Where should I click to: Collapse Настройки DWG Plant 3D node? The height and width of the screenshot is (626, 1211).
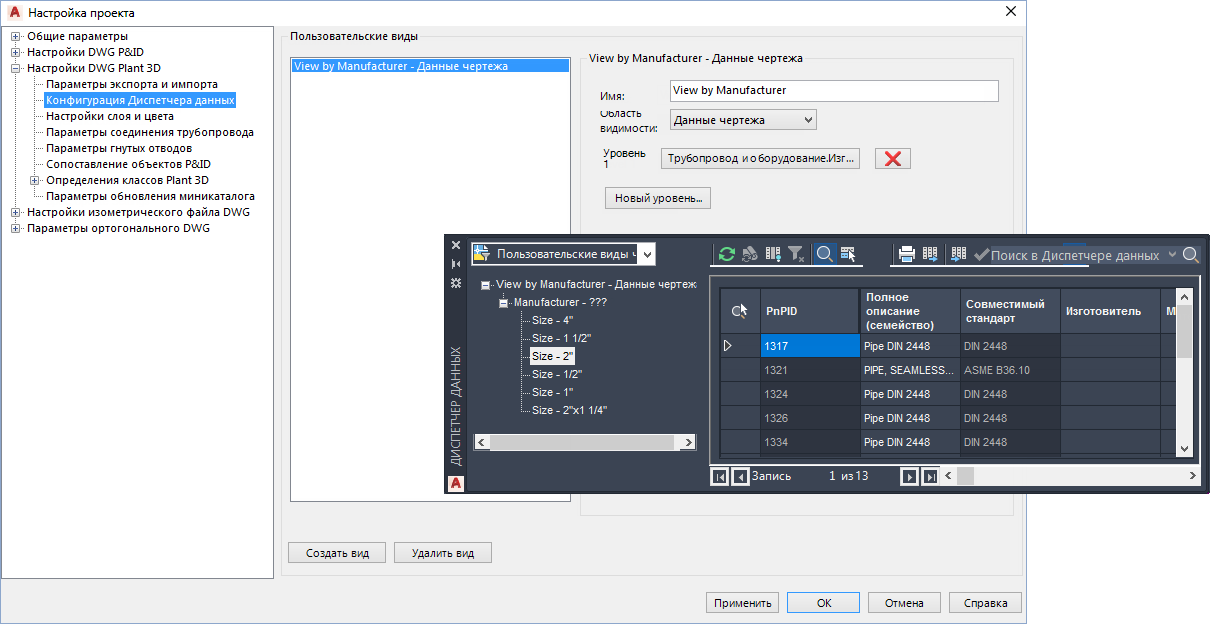coord(15,68)
